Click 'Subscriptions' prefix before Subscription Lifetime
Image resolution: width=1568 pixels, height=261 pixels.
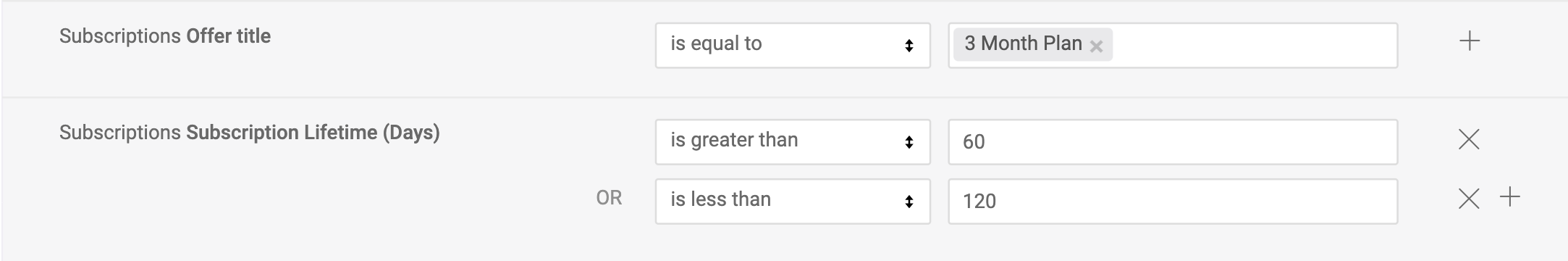[120, 133]
